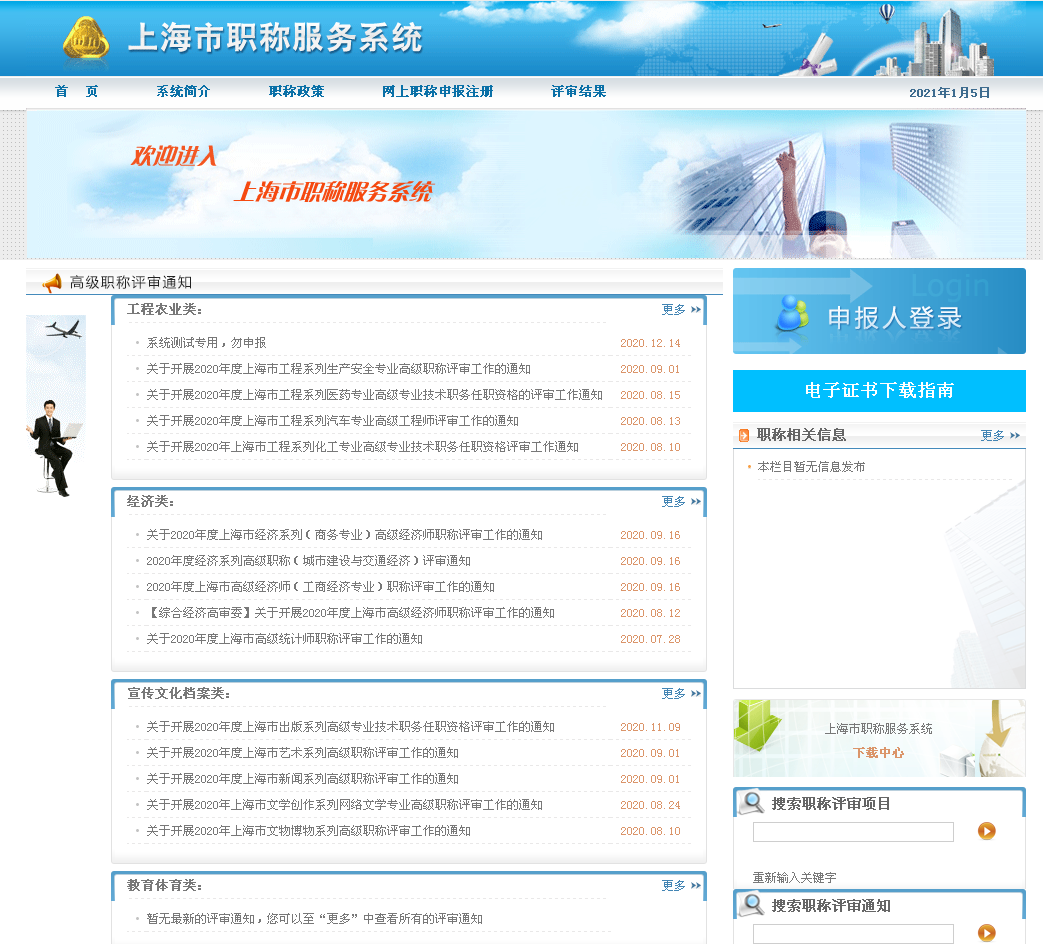Expand 宣传文化档案类 notices via 更多 link

(x=672, y=693)
